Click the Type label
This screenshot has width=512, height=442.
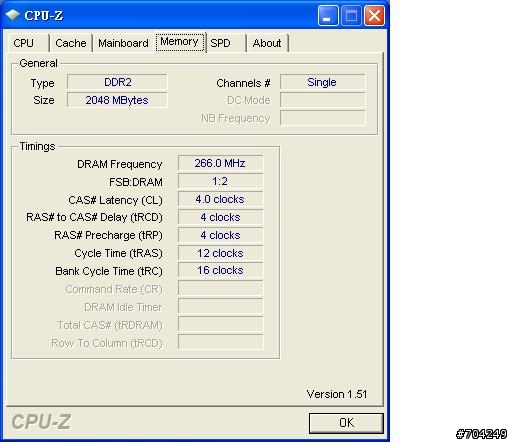42,83
